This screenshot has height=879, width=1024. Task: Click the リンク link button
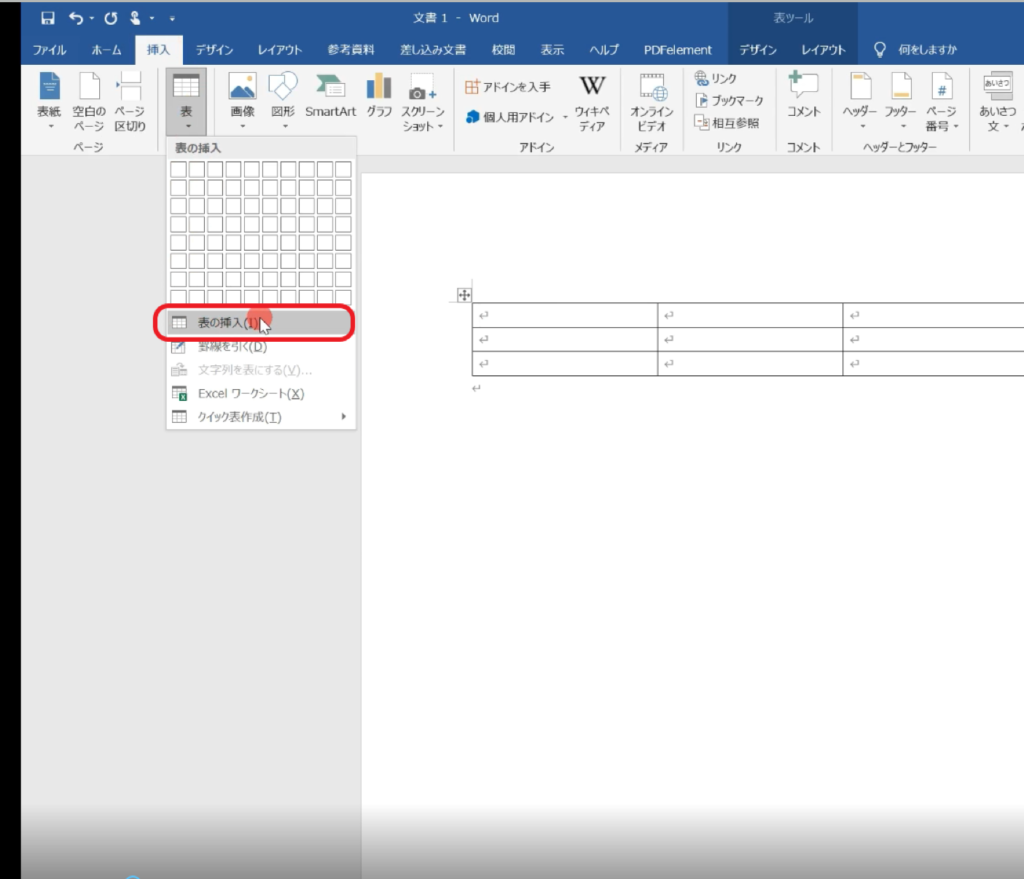[x=717, y=78]
